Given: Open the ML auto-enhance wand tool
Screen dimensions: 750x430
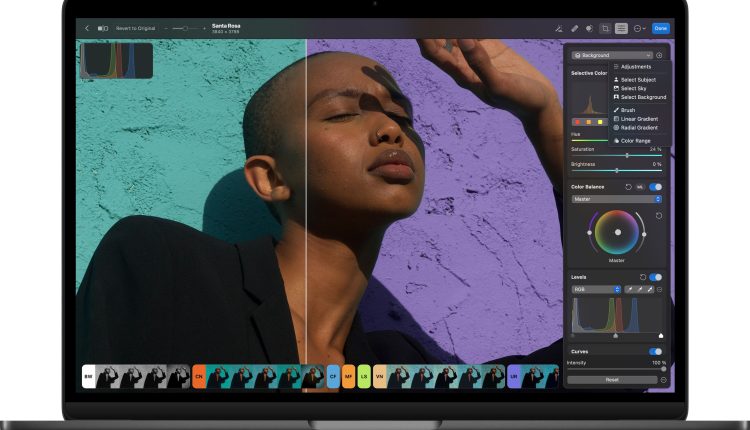Looking at the screenshot, I should tap(559, 29).
